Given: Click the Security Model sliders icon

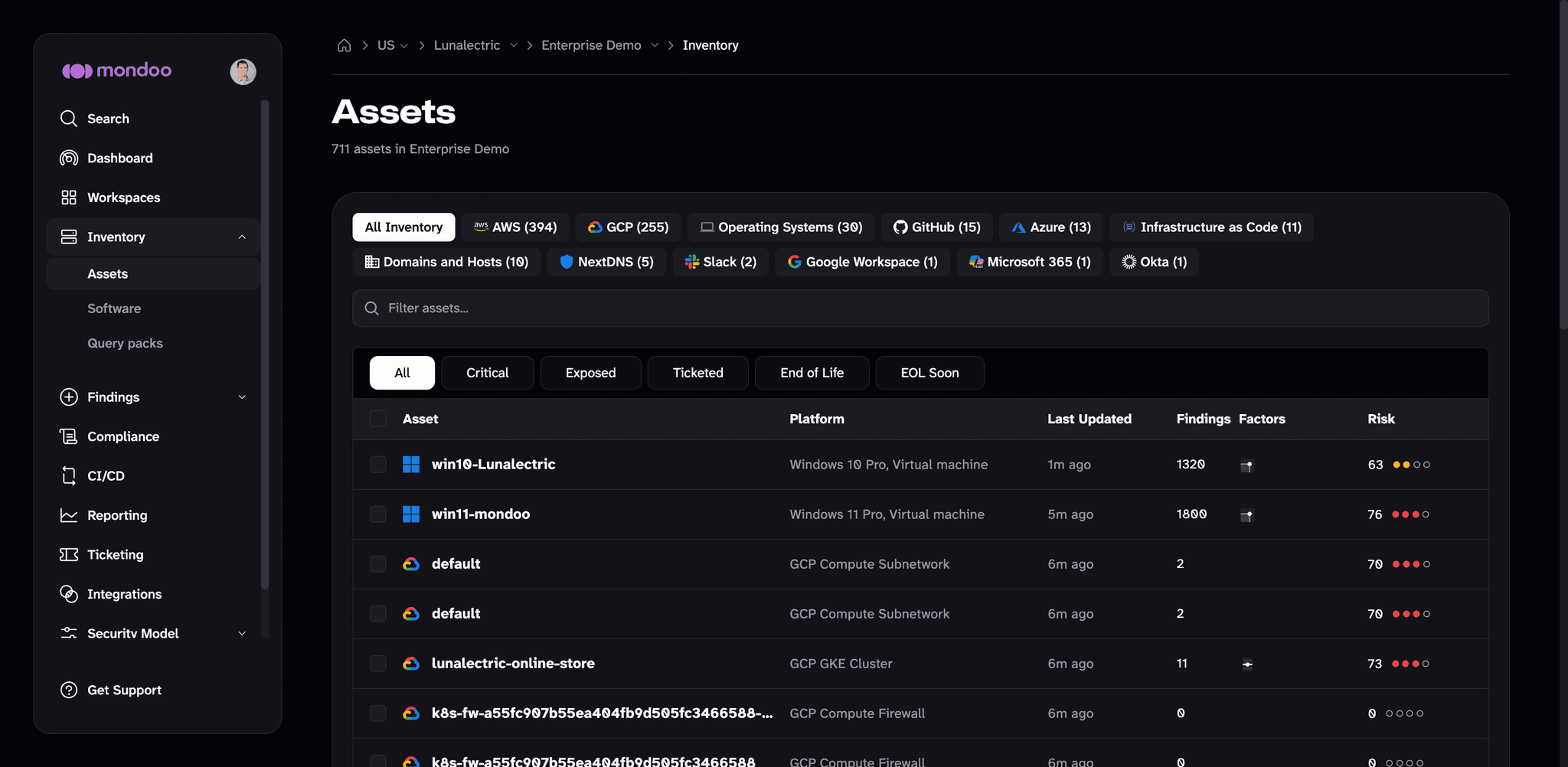Looking at the screenshot, I should tap(69, 633).
